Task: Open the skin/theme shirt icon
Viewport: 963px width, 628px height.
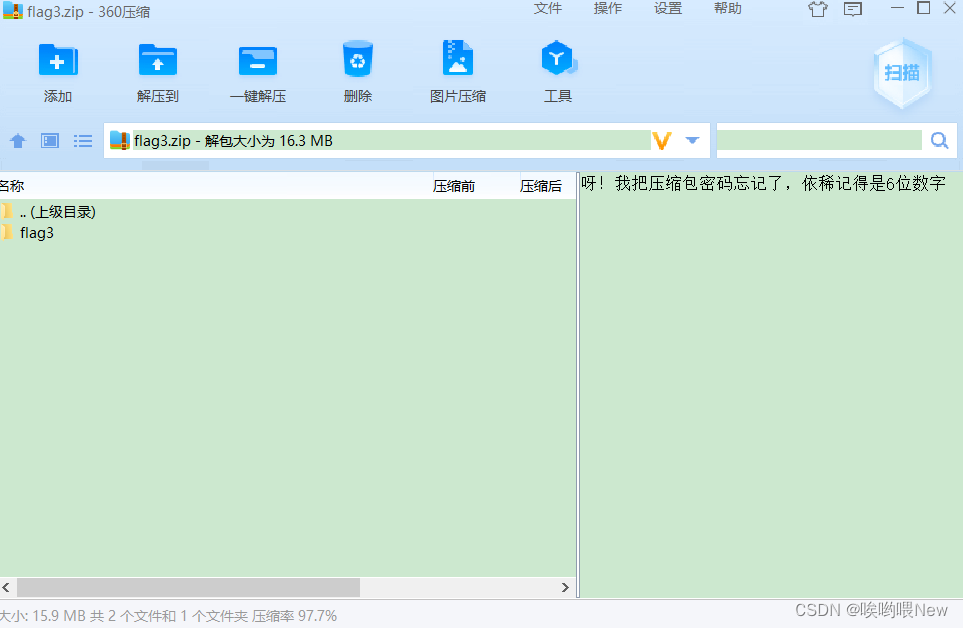Action: [x=817, y=9]
